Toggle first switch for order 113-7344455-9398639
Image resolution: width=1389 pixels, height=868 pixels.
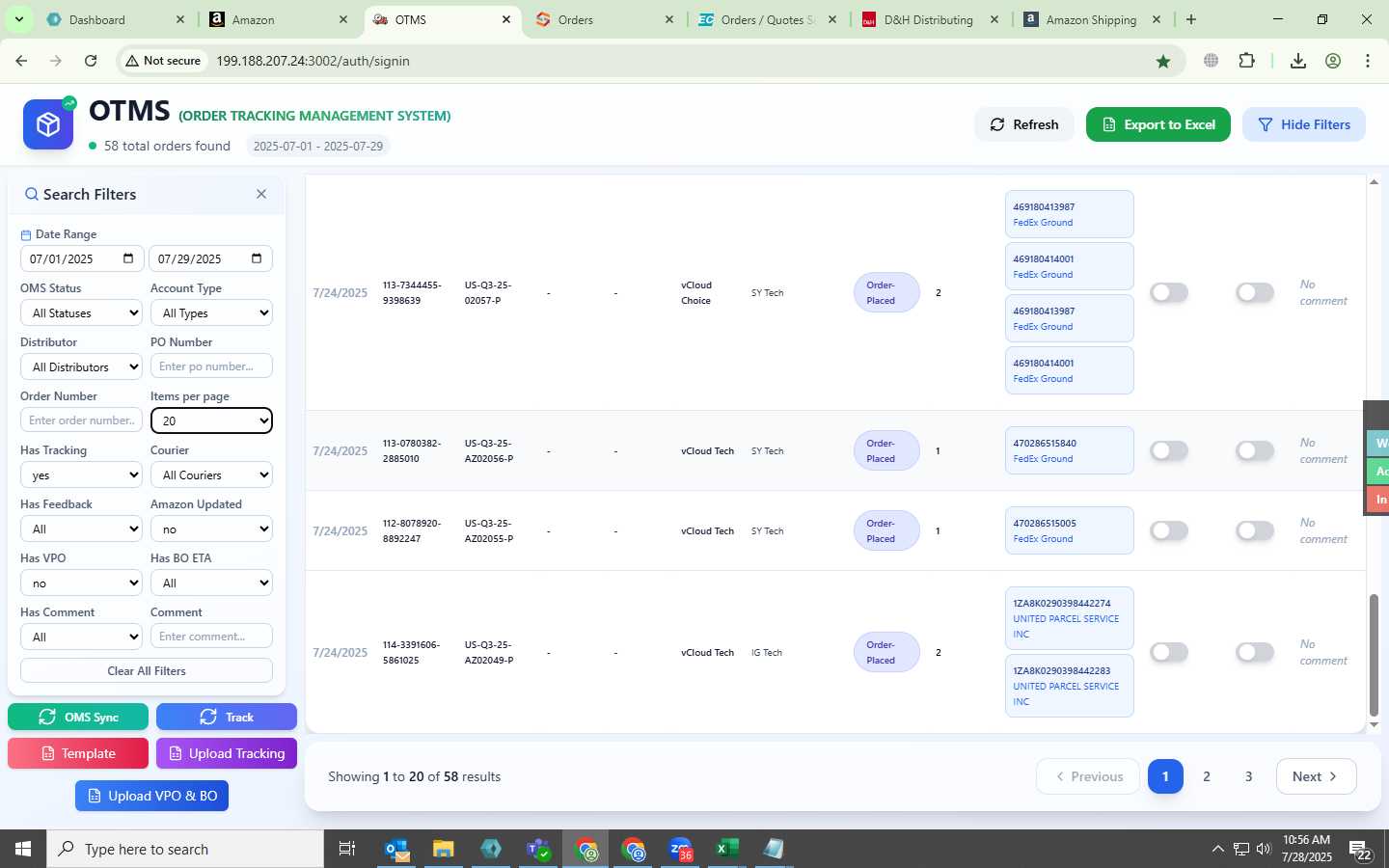click(1169, 292)
